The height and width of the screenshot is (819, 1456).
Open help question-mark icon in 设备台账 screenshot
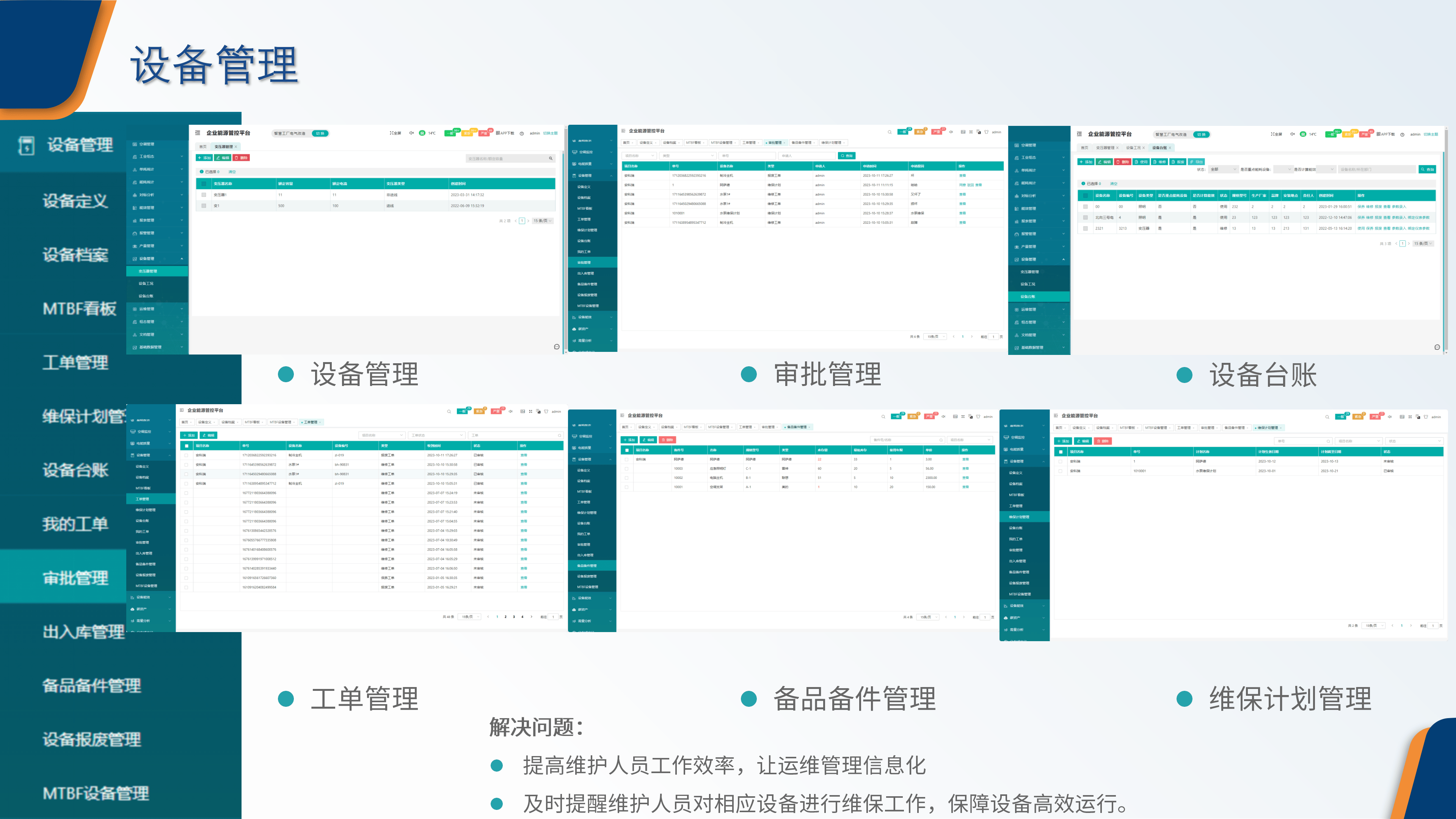pyautogui.click(x=1402, y=135)
